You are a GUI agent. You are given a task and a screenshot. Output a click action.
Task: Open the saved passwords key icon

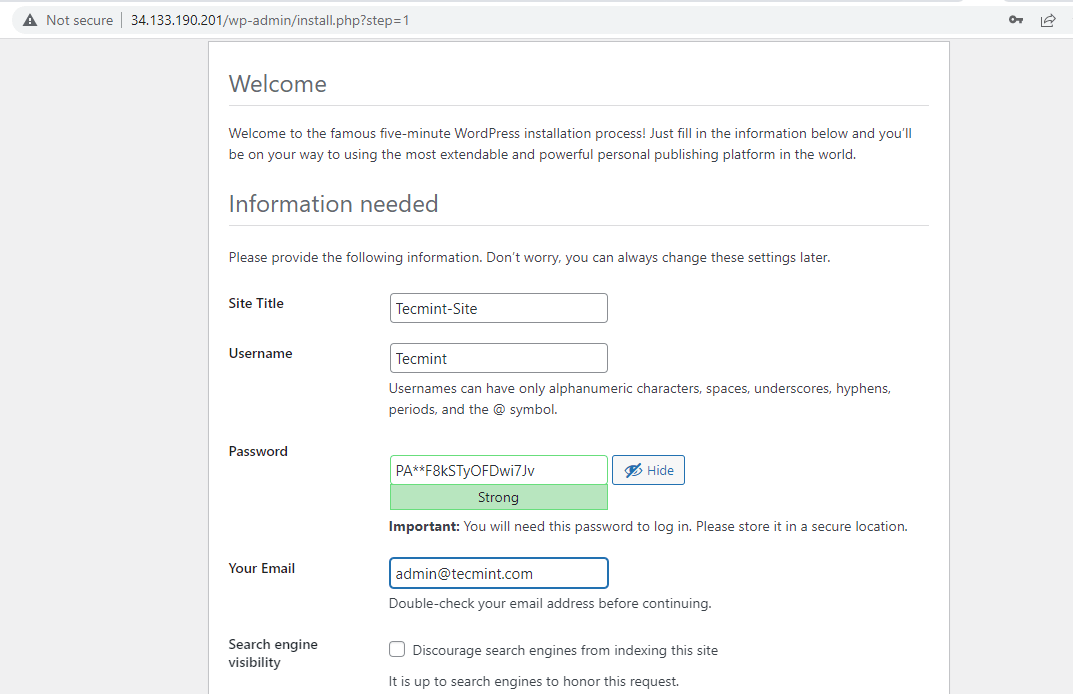(x=1016, y=20)
